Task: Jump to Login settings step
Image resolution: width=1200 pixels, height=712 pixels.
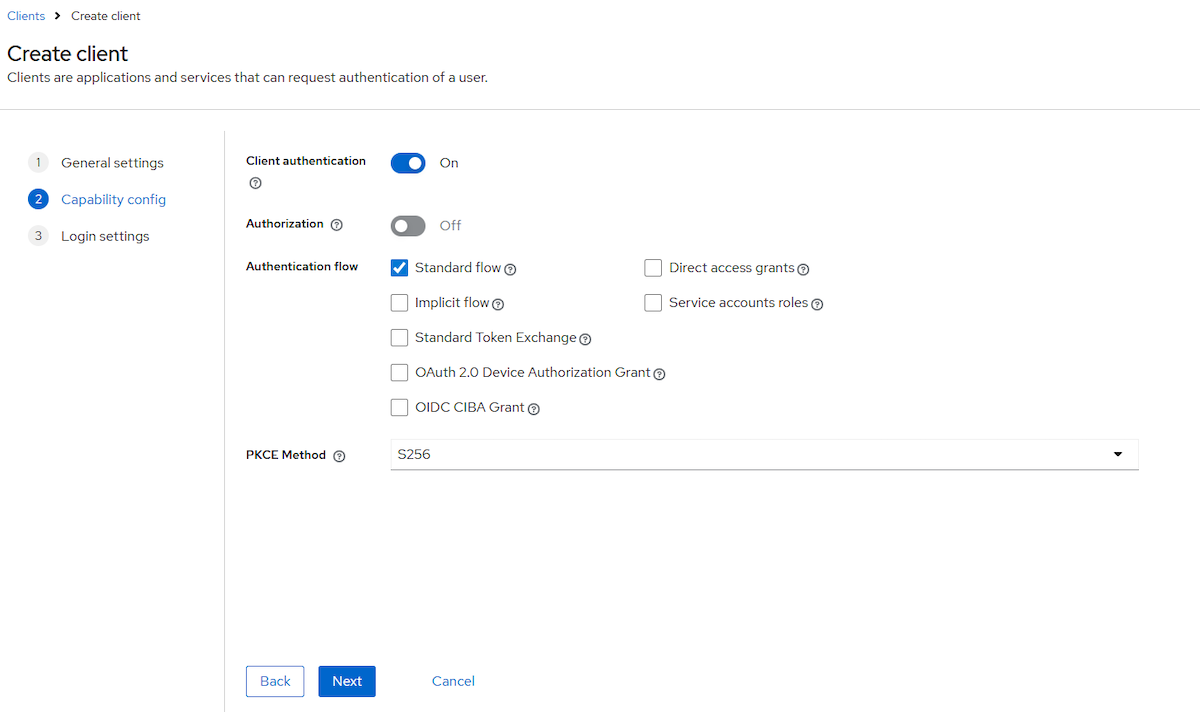Action: coord(105,237)
